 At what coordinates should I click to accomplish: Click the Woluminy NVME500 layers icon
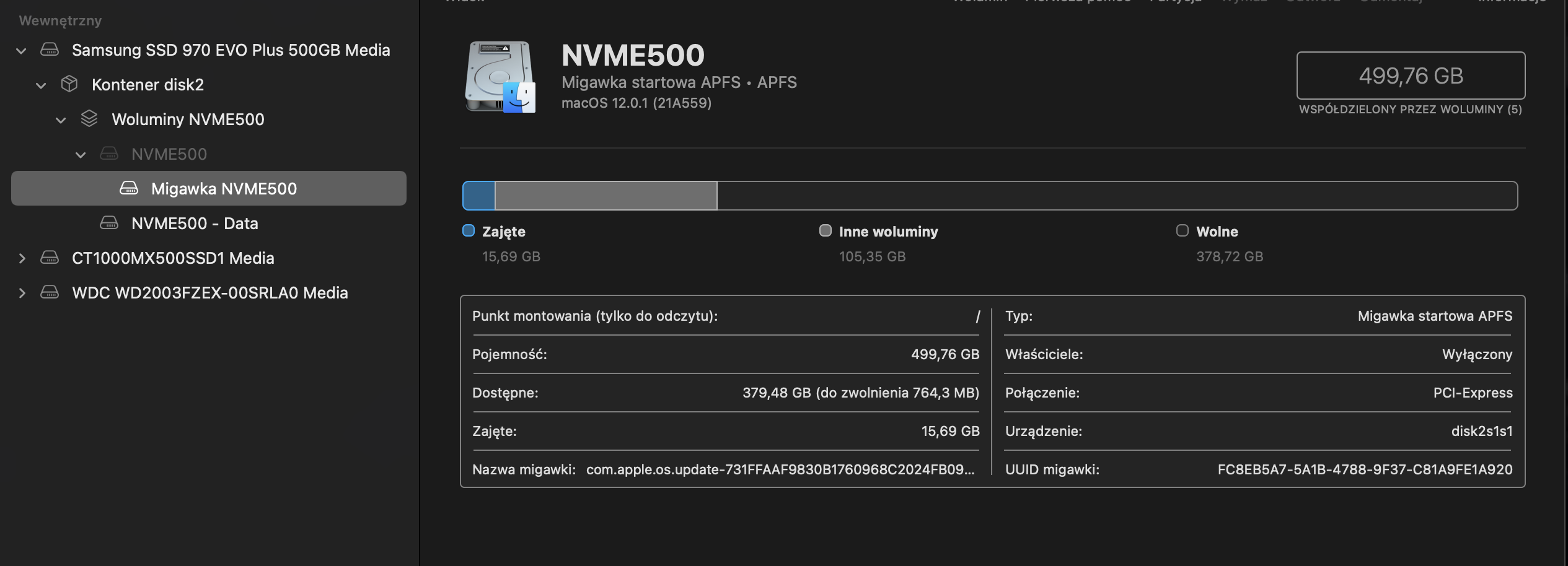coord(89,119)
